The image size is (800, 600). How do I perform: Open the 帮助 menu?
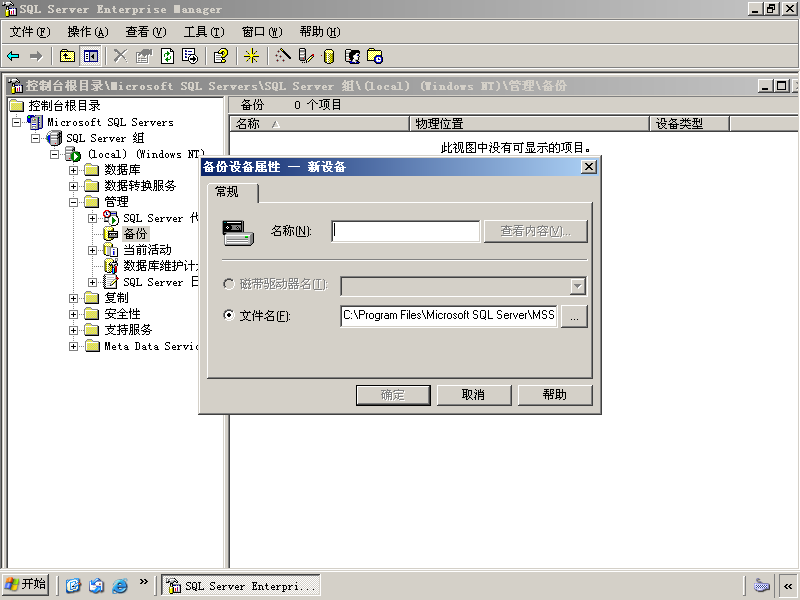point(320,32)
